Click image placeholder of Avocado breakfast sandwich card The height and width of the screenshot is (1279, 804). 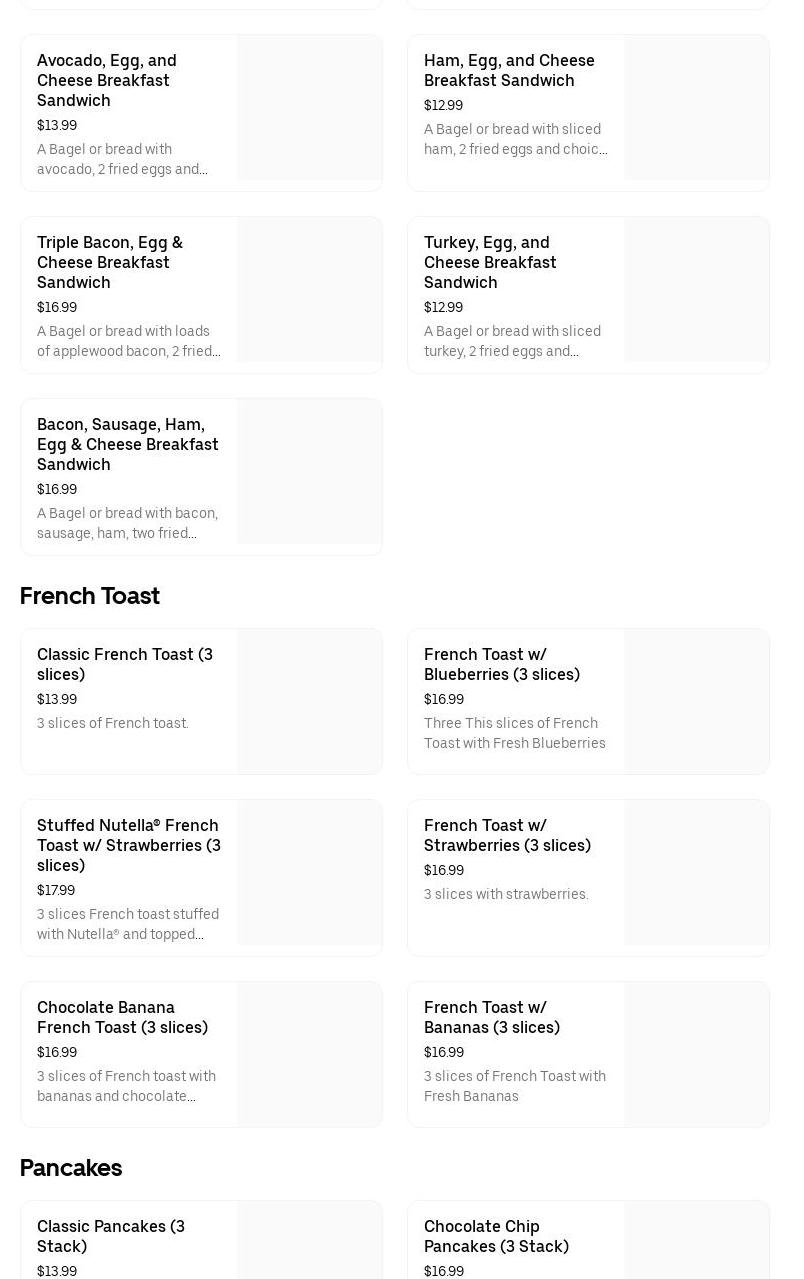click(x=309, y=108)
